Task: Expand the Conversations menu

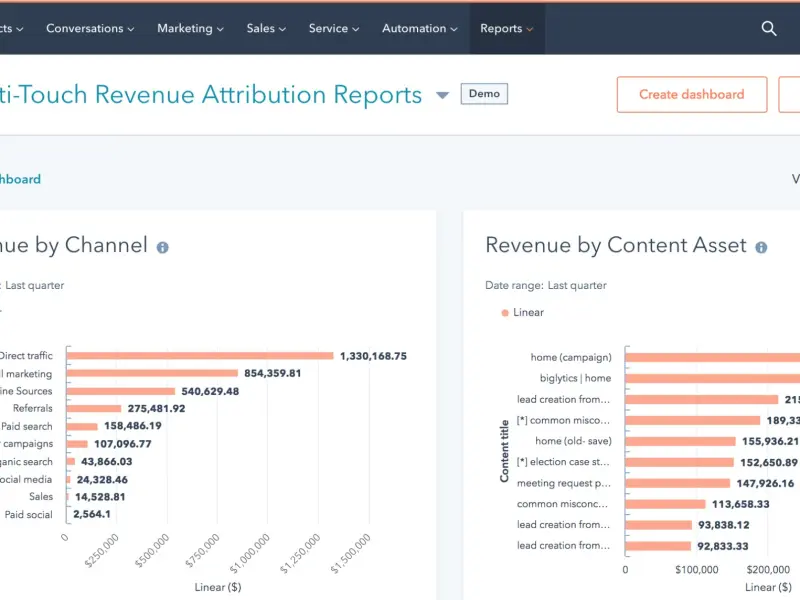Action: [90, 29]
